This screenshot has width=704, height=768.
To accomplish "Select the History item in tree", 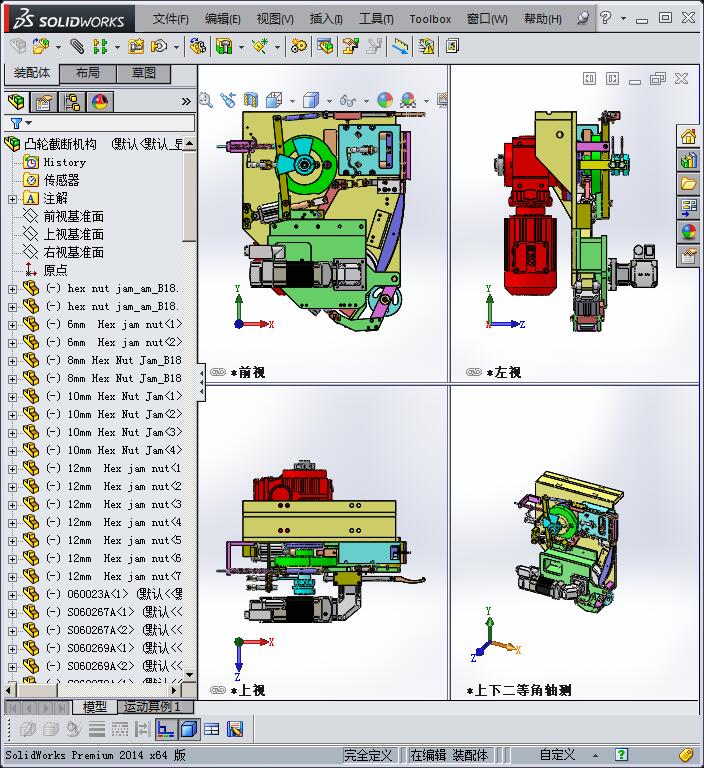I will tap(64, 162).
